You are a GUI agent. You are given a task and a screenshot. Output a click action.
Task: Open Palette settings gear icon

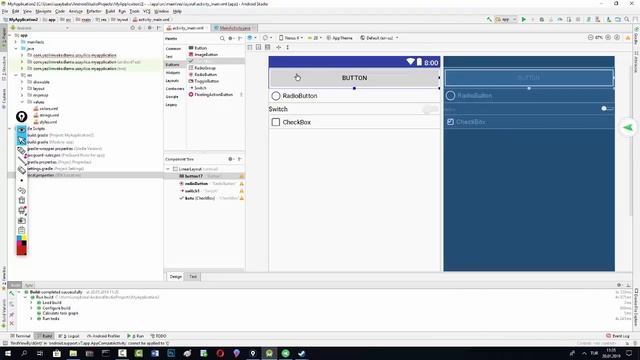tap(231, 38)
